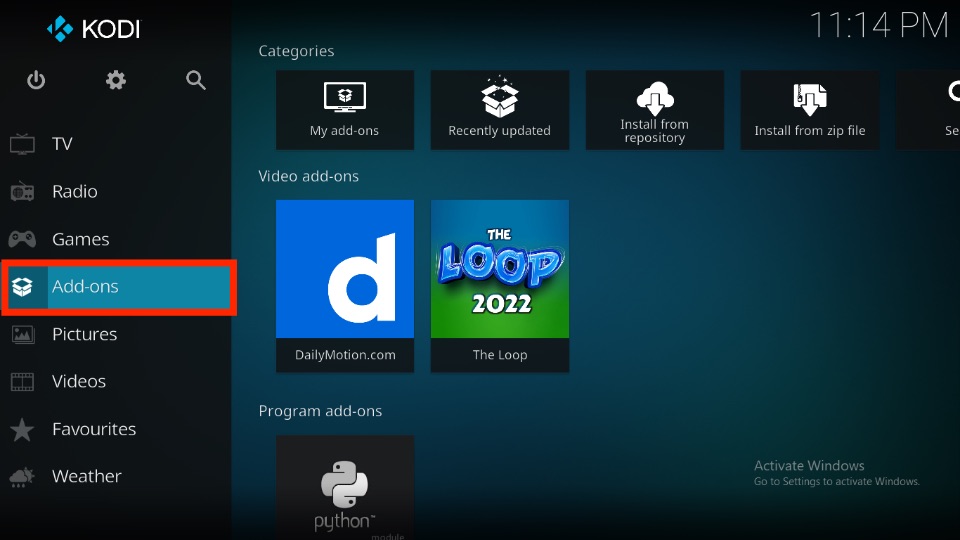This screenshot has width=960, height=540.
Task: Click the Weather cloud icon
Action: 23,477
